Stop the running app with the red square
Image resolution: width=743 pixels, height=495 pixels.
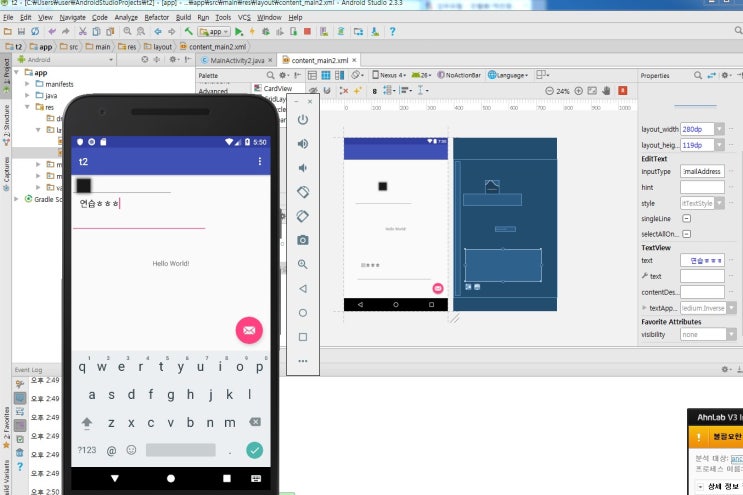click(307, 32)
